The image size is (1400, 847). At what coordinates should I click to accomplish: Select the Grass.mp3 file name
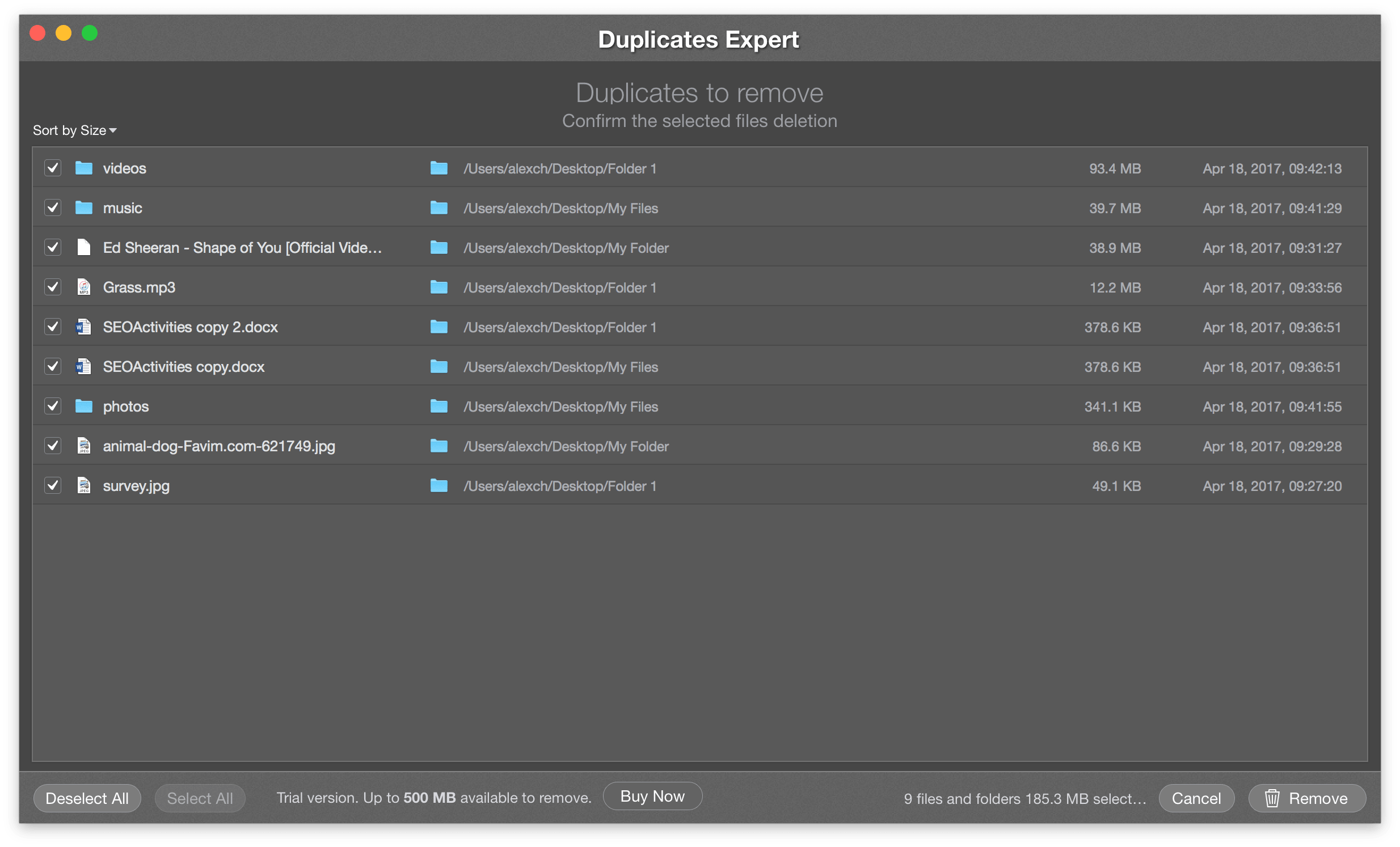(x=139, y=288)
